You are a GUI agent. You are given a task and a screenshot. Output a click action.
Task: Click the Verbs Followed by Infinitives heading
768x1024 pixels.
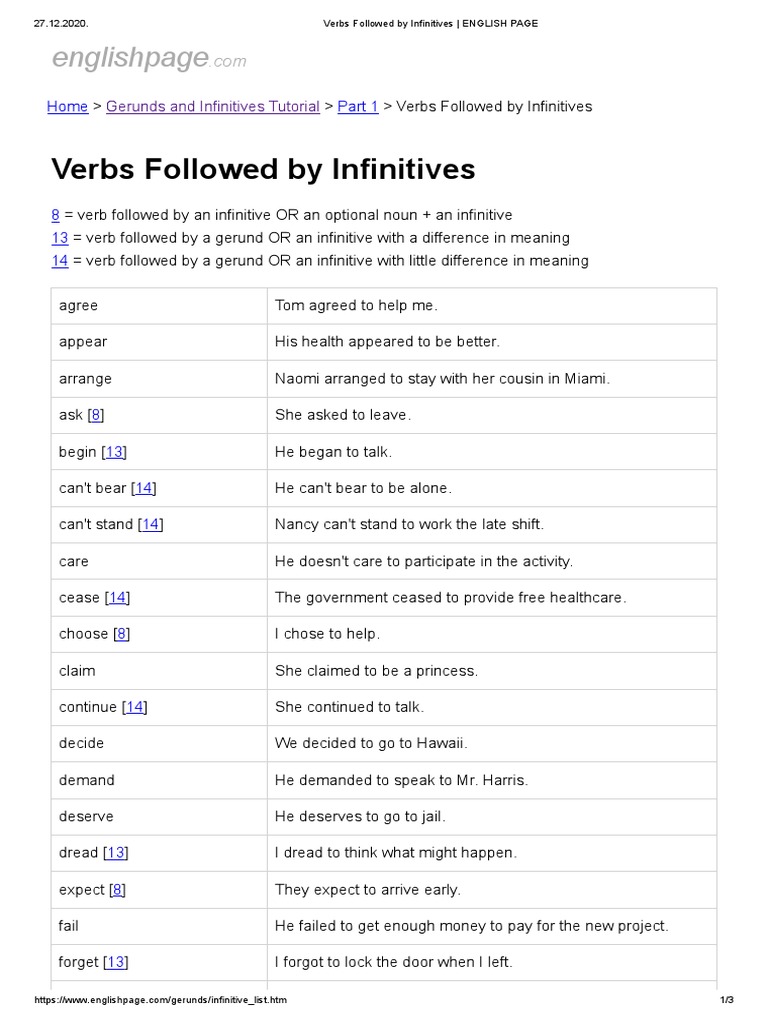[263, 169]
